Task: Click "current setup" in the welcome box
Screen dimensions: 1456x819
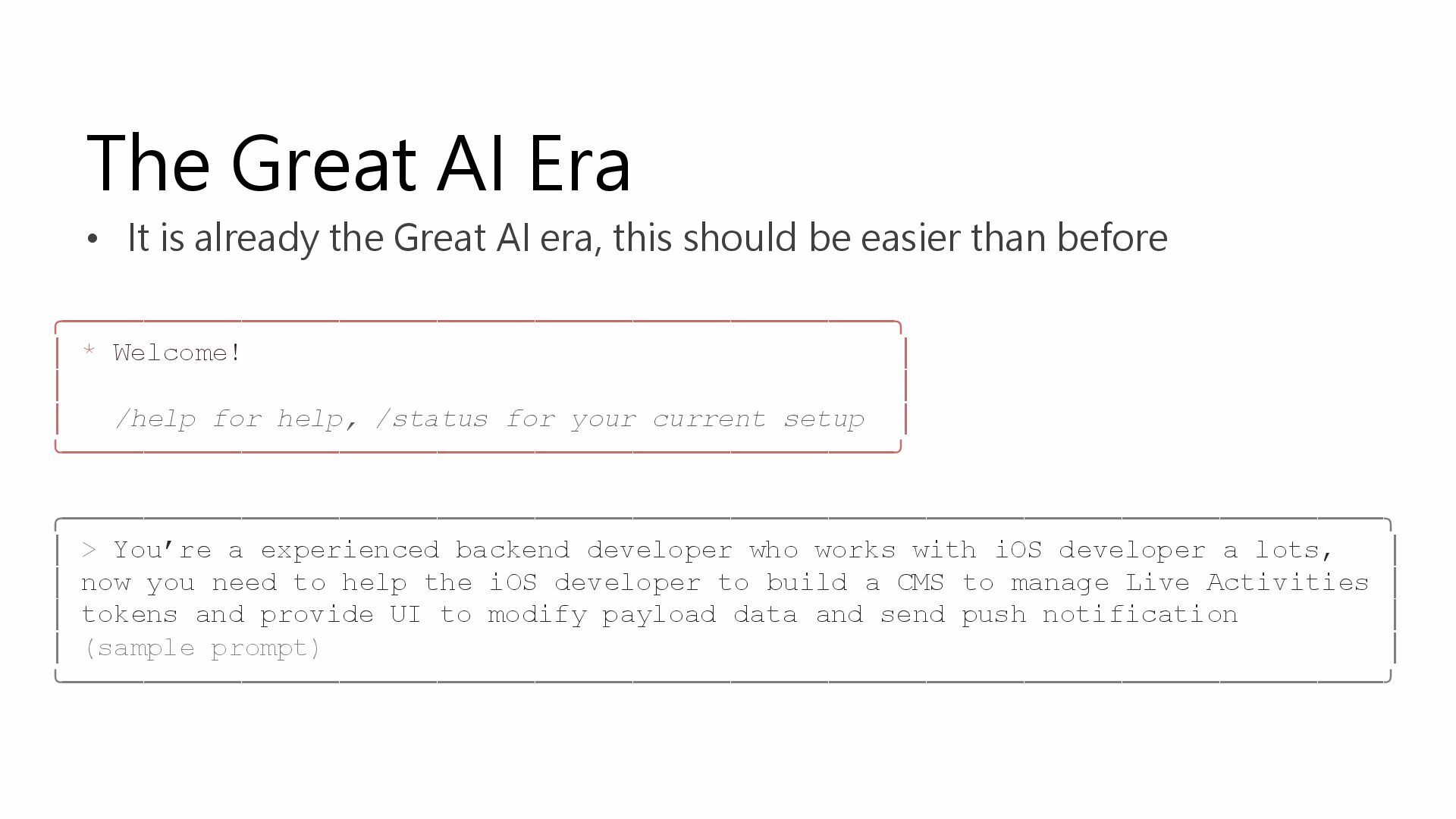Action: click(758, 419)
